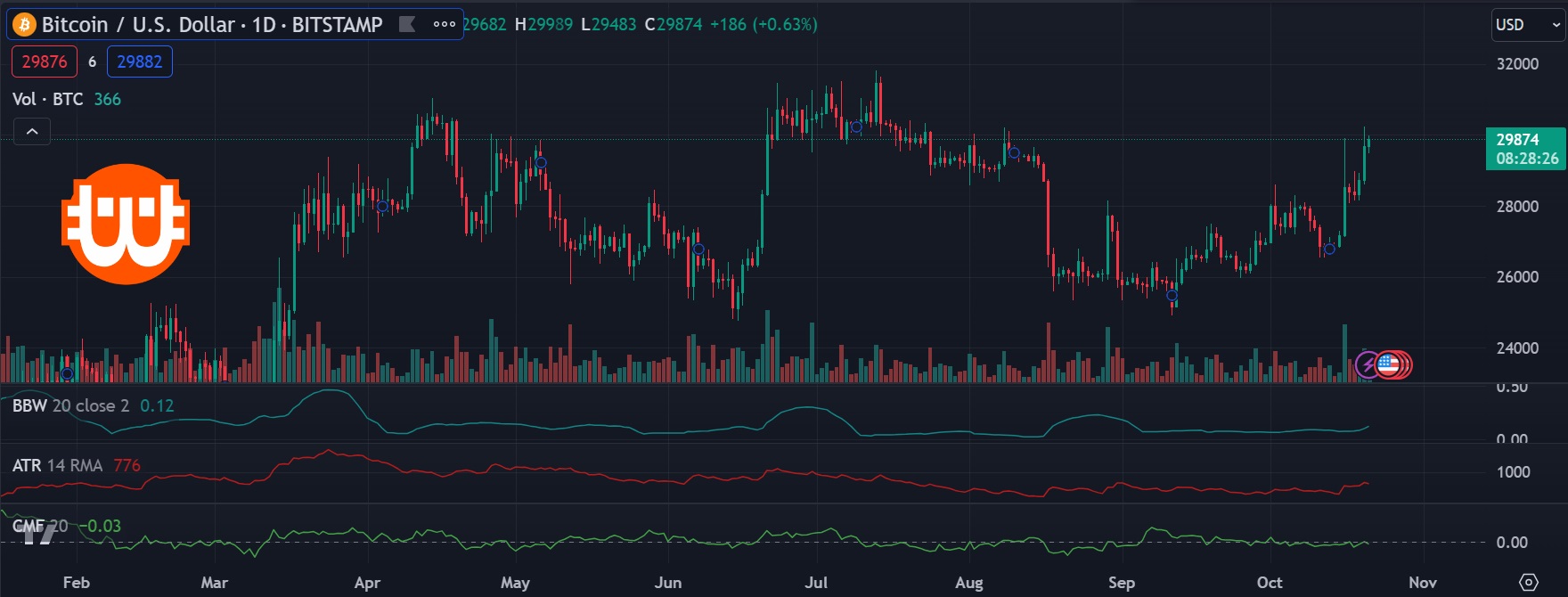Image resolution: width=1568 pixels, height=597 pixels.
Task: Select the BBW 20 close 2 indicator legend
Action: tap(70, 405)
